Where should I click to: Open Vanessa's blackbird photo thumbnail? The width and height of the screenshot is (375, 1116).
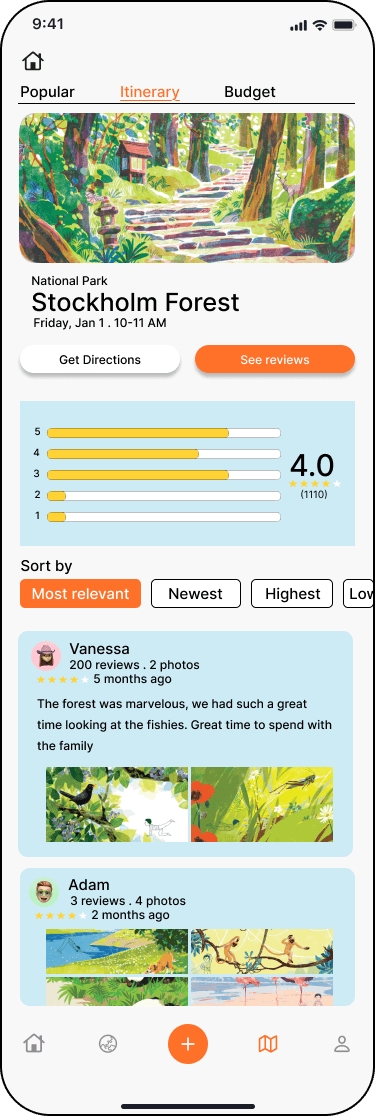(117, 804)
